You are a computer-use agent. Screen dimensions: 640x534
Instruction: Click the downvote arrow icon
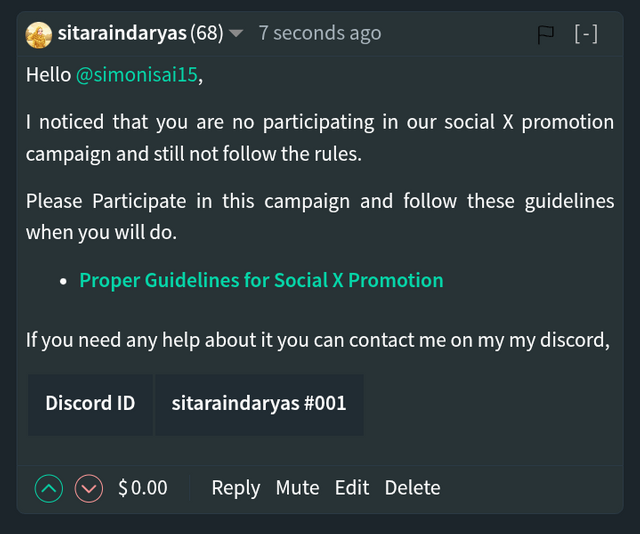coord(89,488)
